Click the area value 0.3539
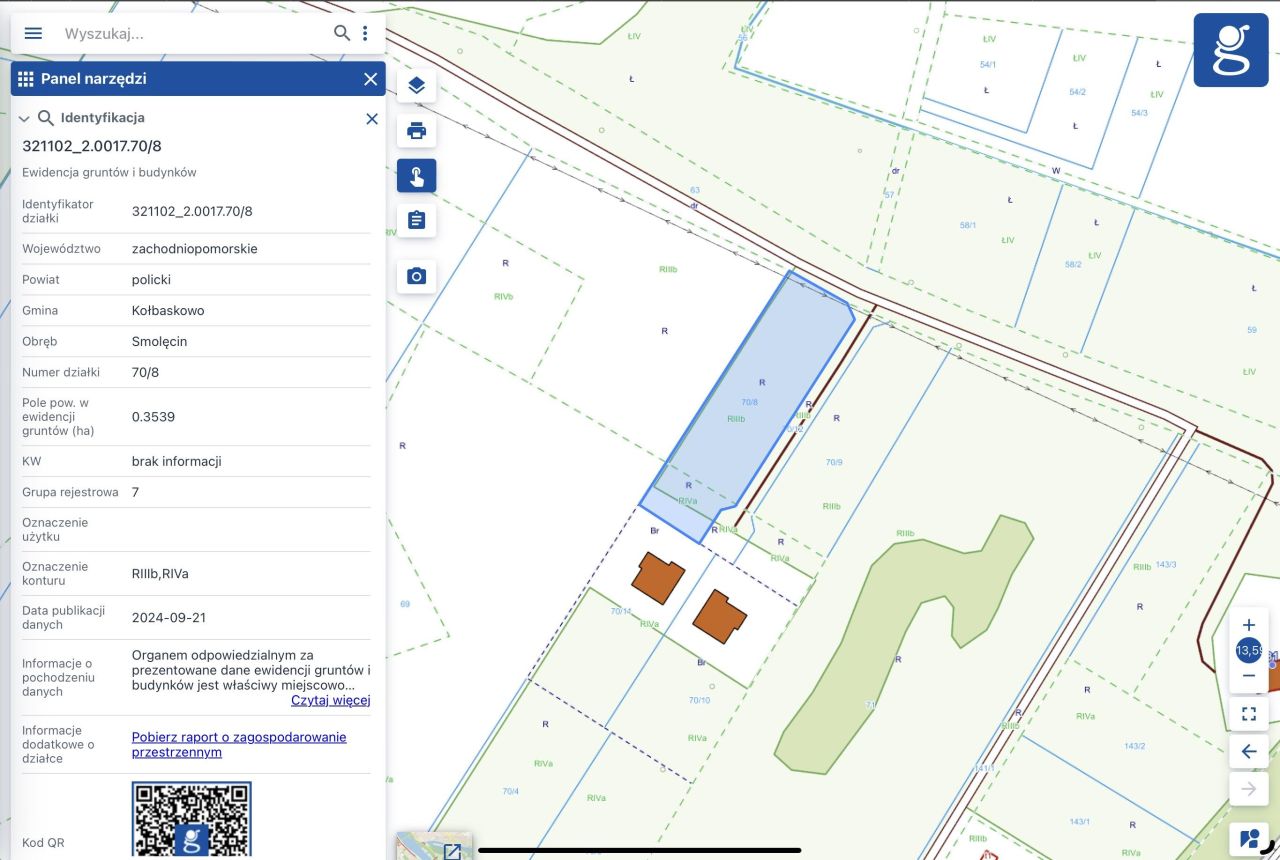This screenshot has height=860, width=1280. 153,417
